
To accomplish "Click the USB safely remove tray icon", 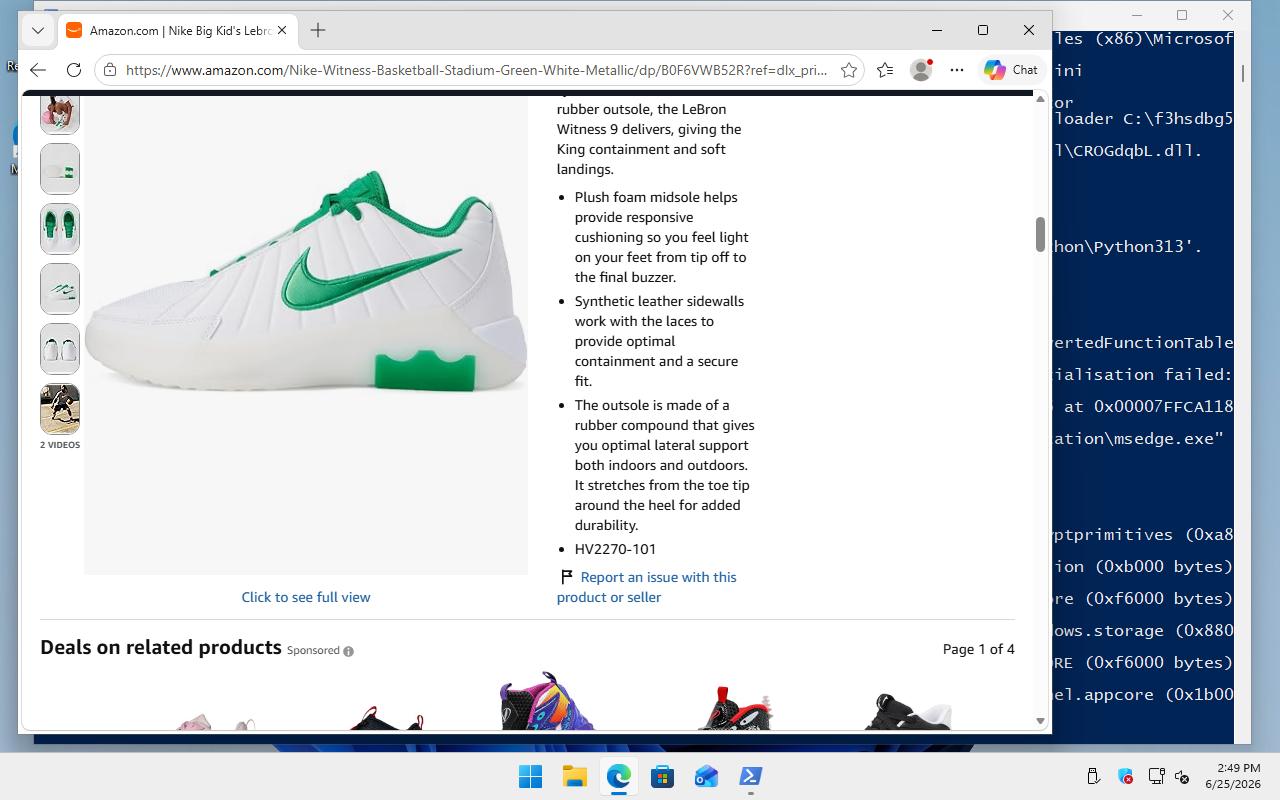I will 1093,776.
